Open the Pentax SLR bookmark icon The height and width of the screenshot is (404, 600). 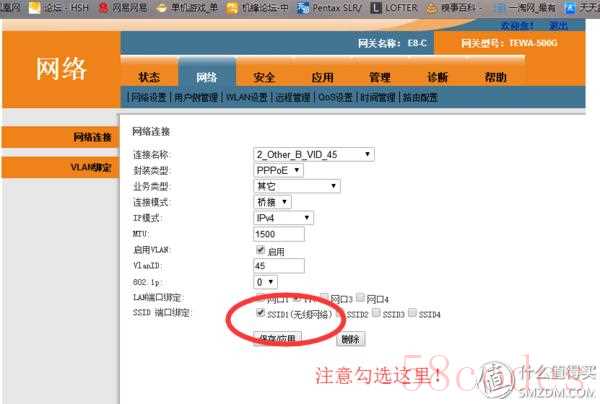tap(303, 8)
